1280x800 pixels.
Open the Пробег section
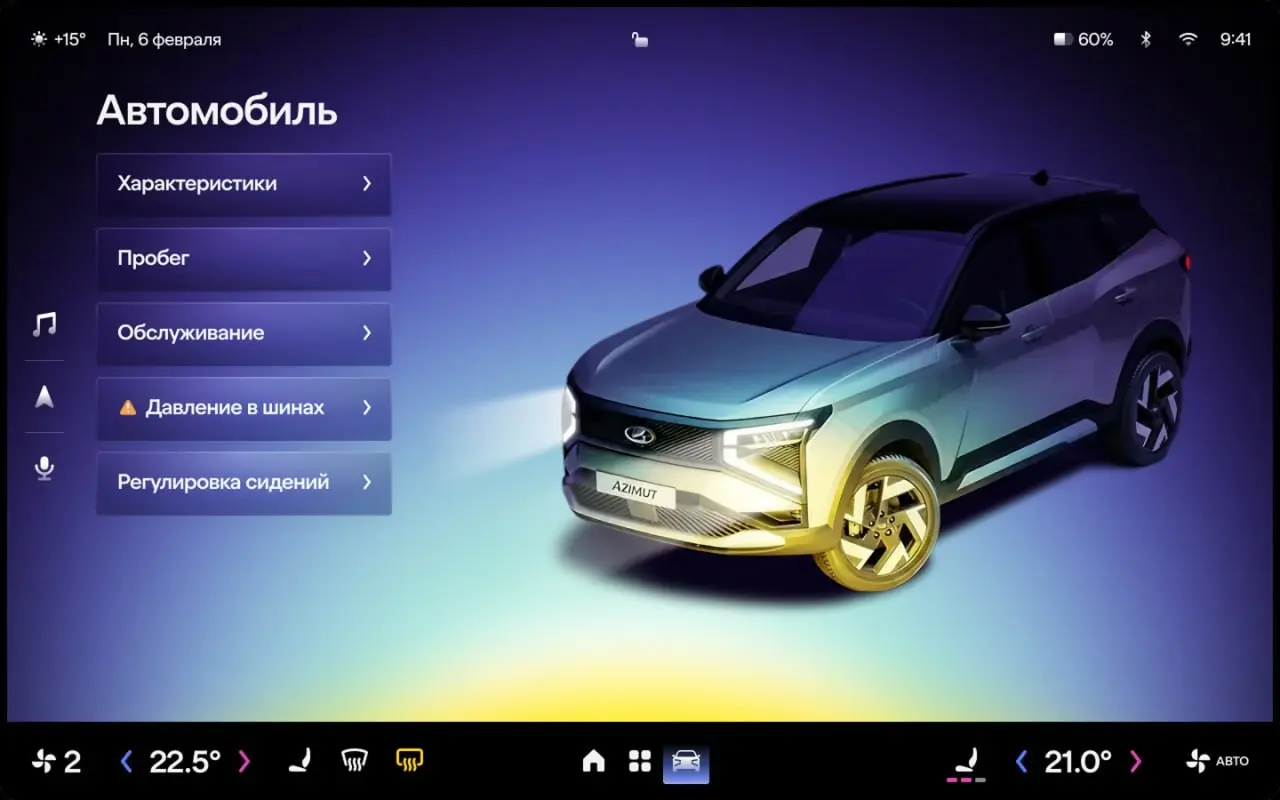click(x=244, y=258)
